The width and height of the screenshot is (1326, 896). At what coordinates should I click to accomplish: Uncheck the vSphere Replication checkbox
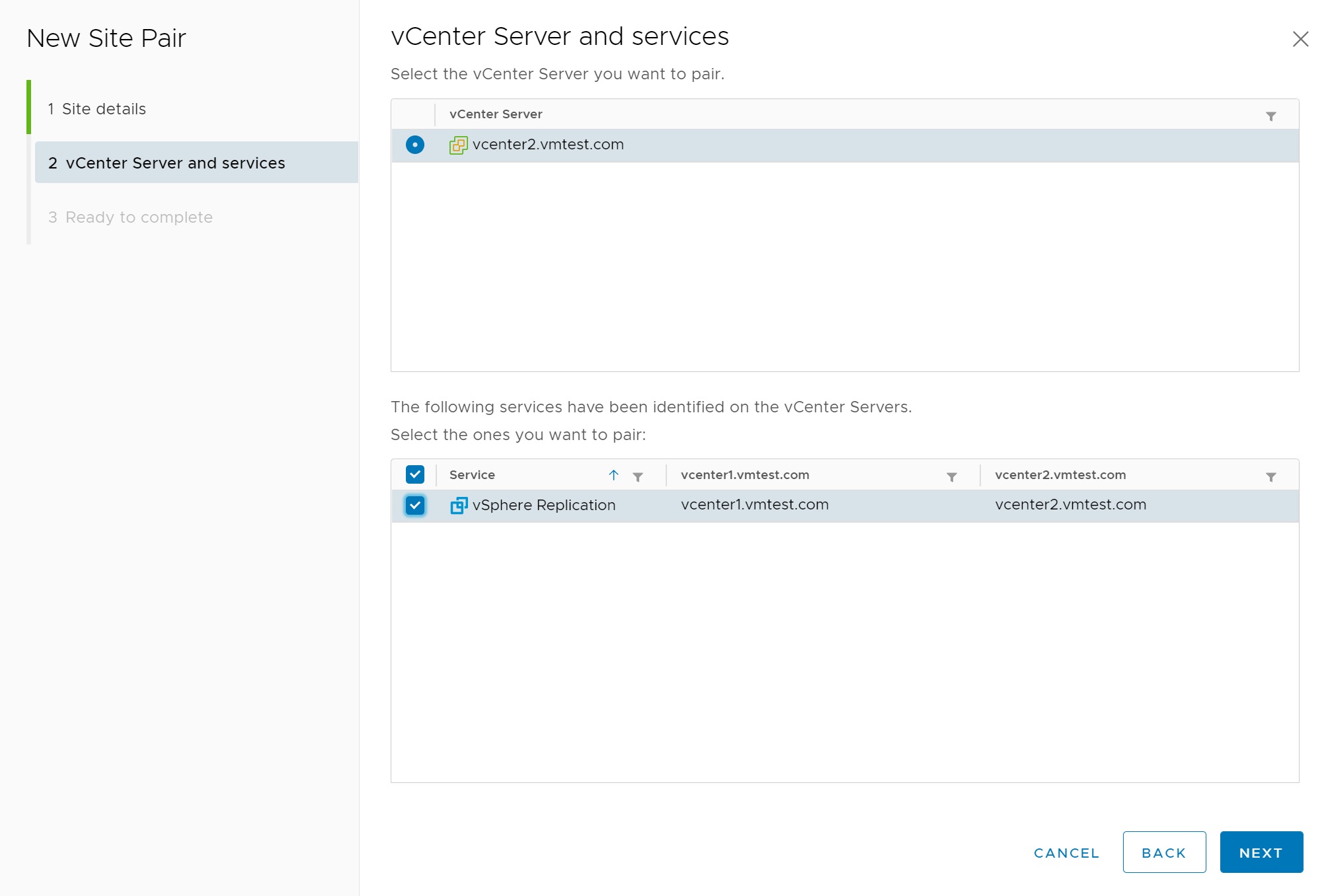pyautogui.click(x=414, y=505)
